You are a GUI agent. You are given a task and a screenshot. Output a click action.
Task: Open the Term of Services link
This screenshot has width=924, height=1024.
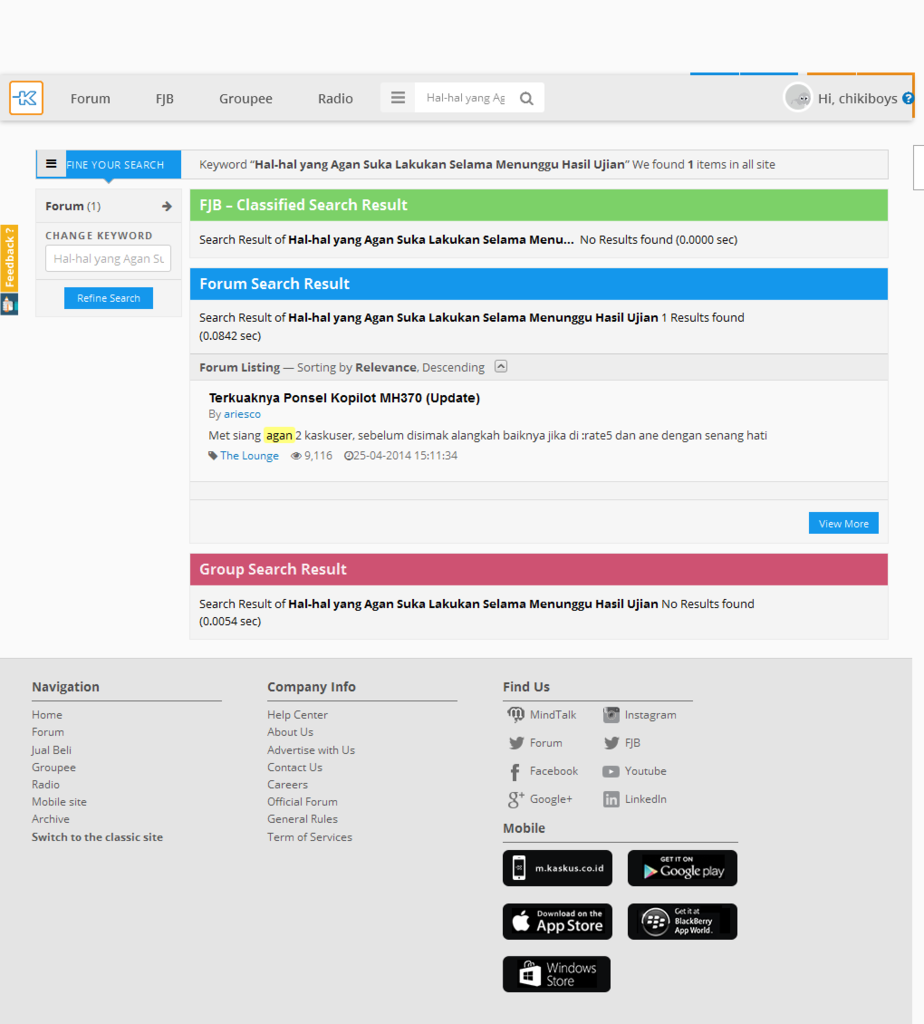[x=310, y=837]
